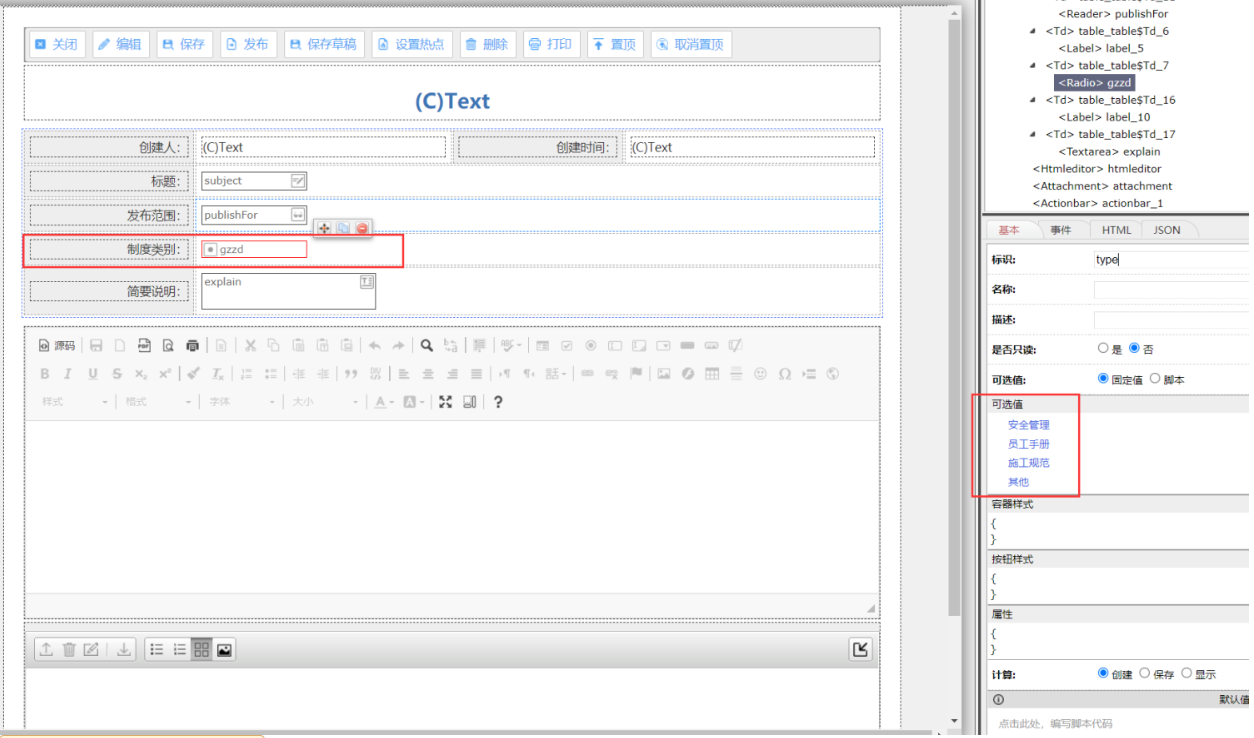
Task: Open the 事件 tab in properties panel
Action: (1060, 230)
